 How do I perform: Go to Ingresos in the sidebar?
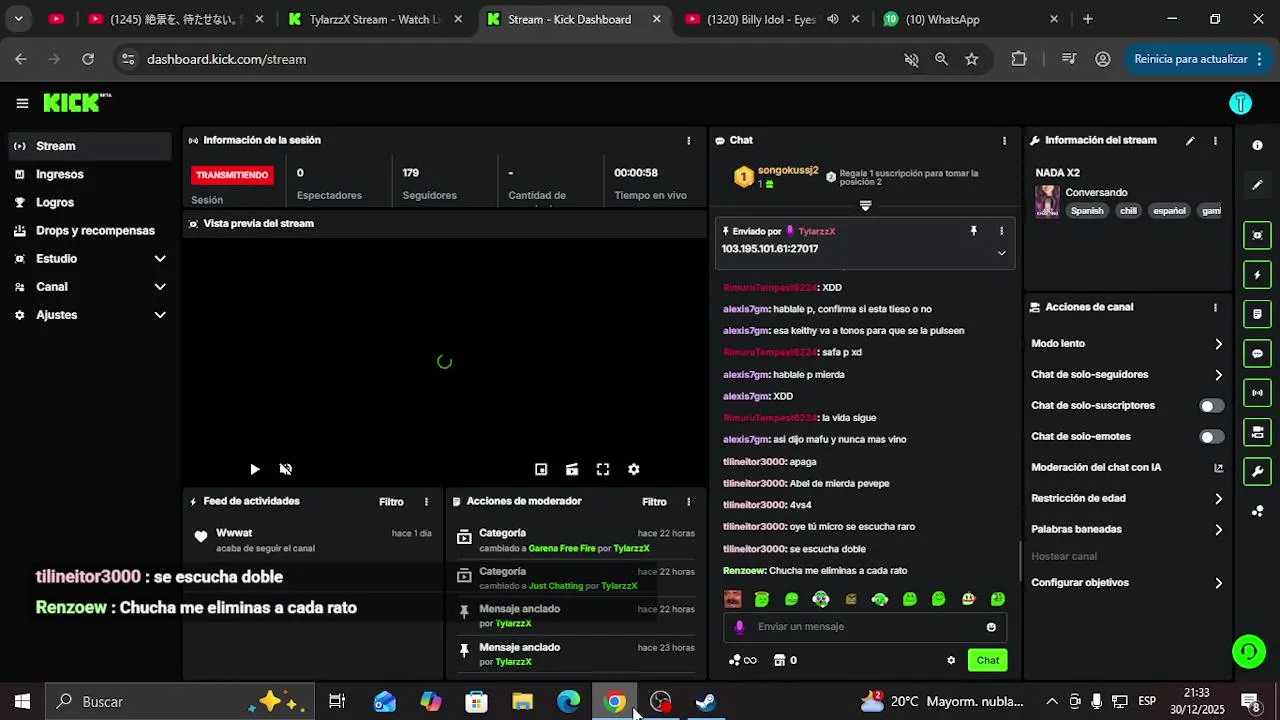click(x=90, y=174)
